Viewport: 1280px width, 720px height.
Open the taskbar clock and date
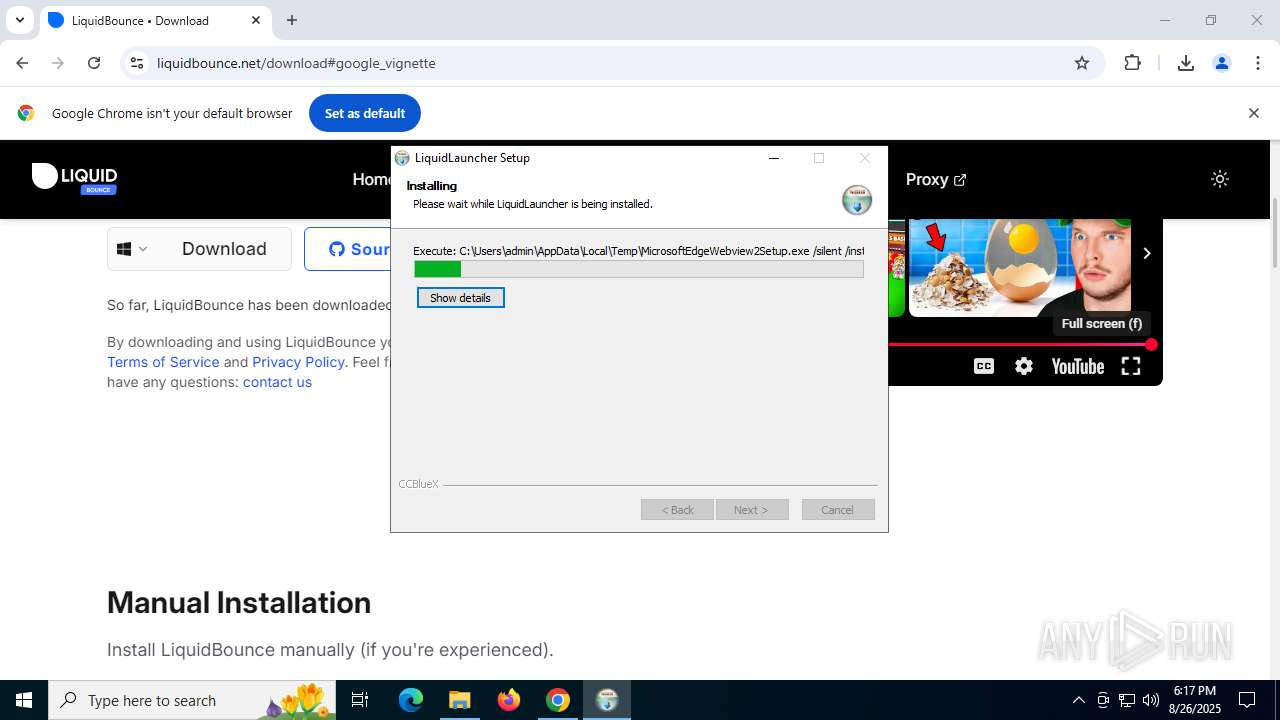[x=1195, y=700]
